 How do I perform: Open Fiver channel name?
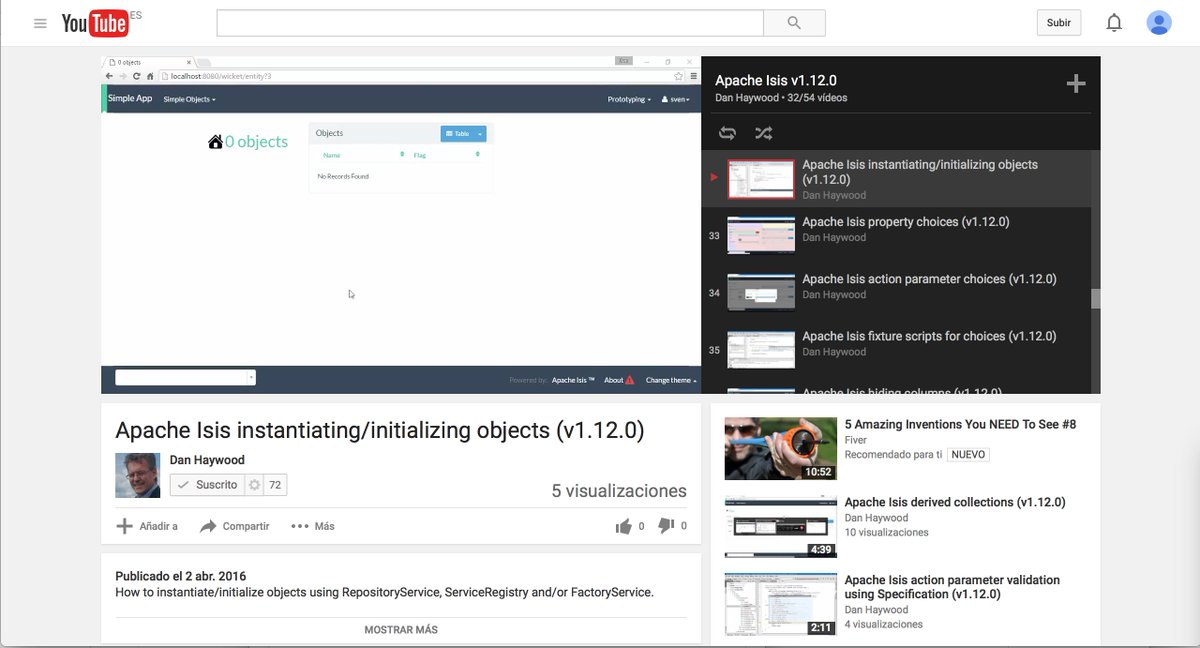856,440
